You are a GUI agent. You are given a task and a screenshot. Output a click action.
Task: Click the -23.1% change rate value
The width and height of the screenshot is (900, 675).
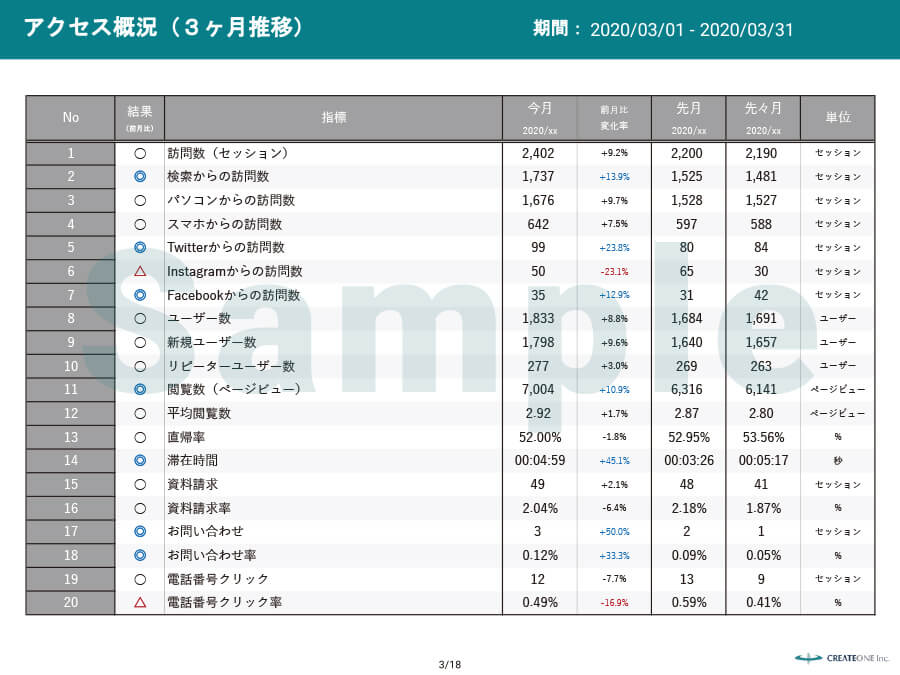coord(614,271)
